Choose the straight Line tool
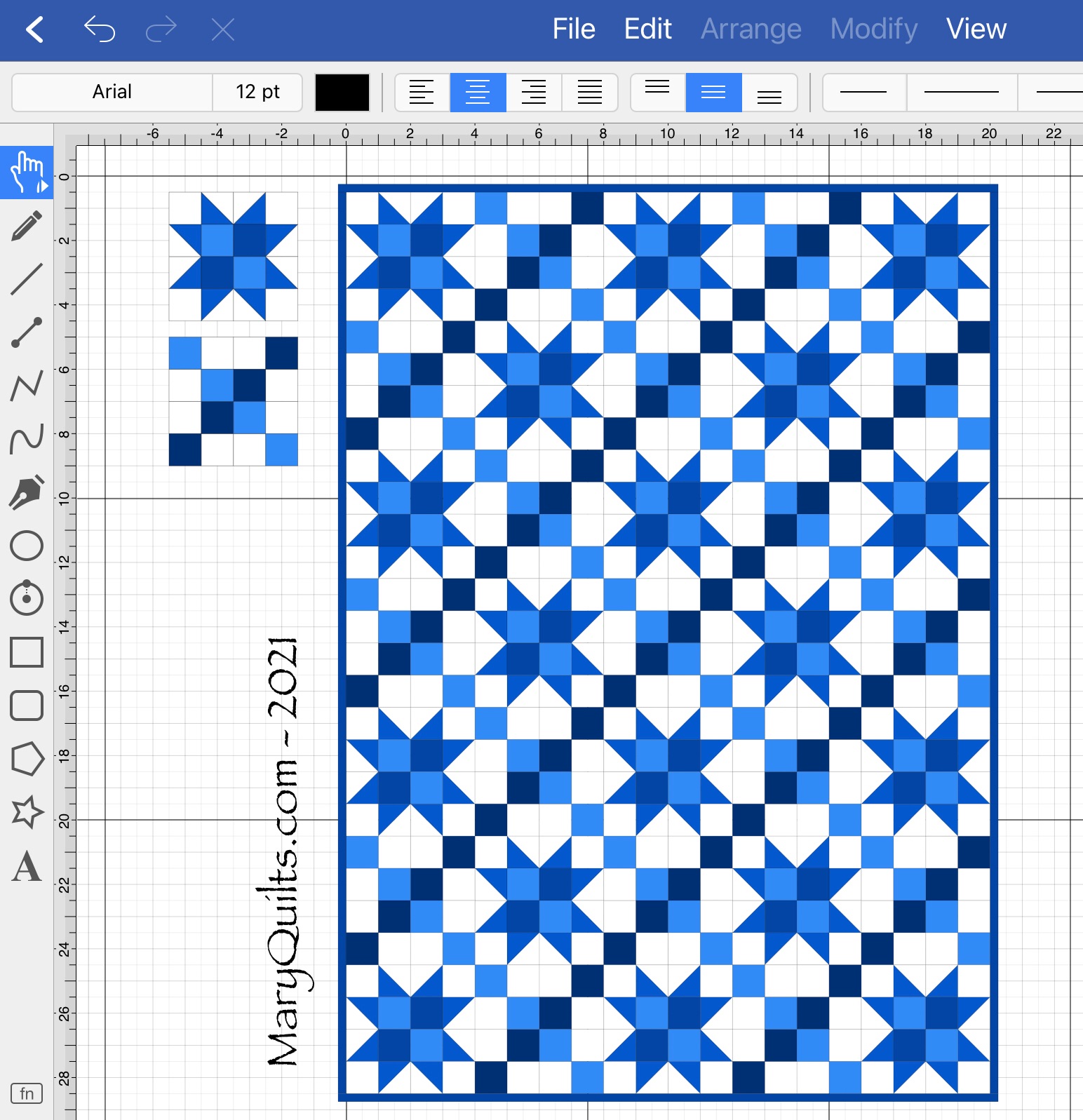 (27, 279)
